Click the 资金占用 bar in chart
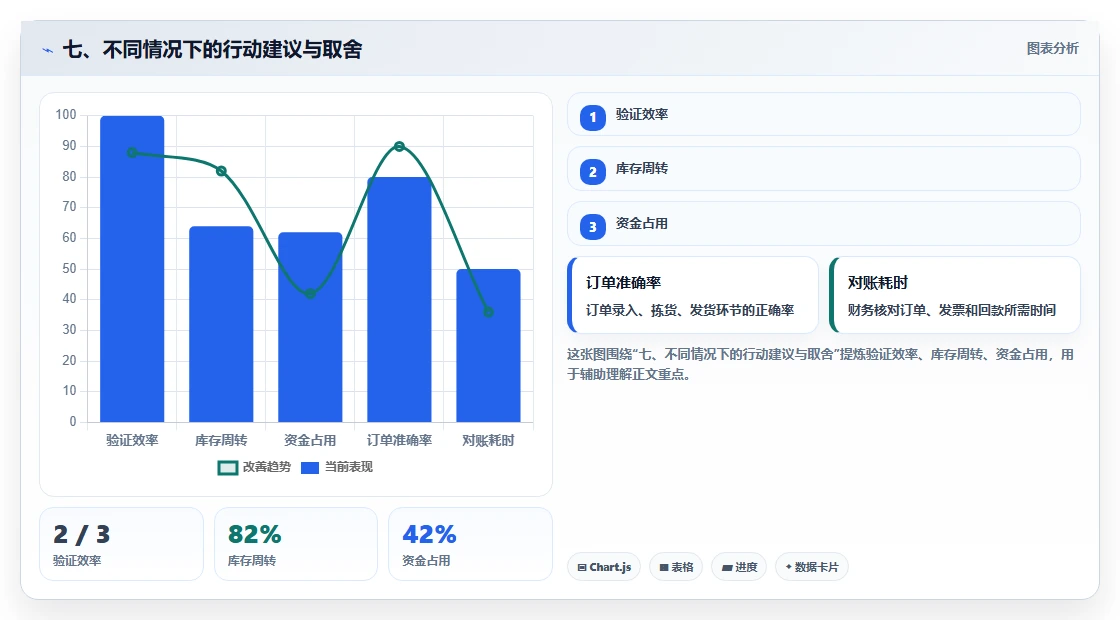 pos(310,327)
